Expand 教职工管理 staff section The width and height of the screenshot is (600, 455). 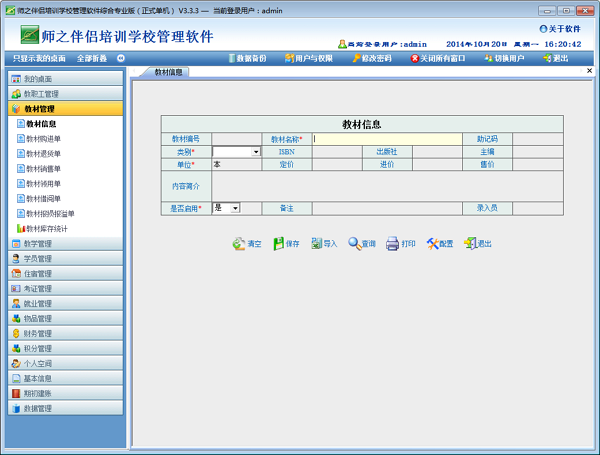pyautogui.click(x=65, y=94)
